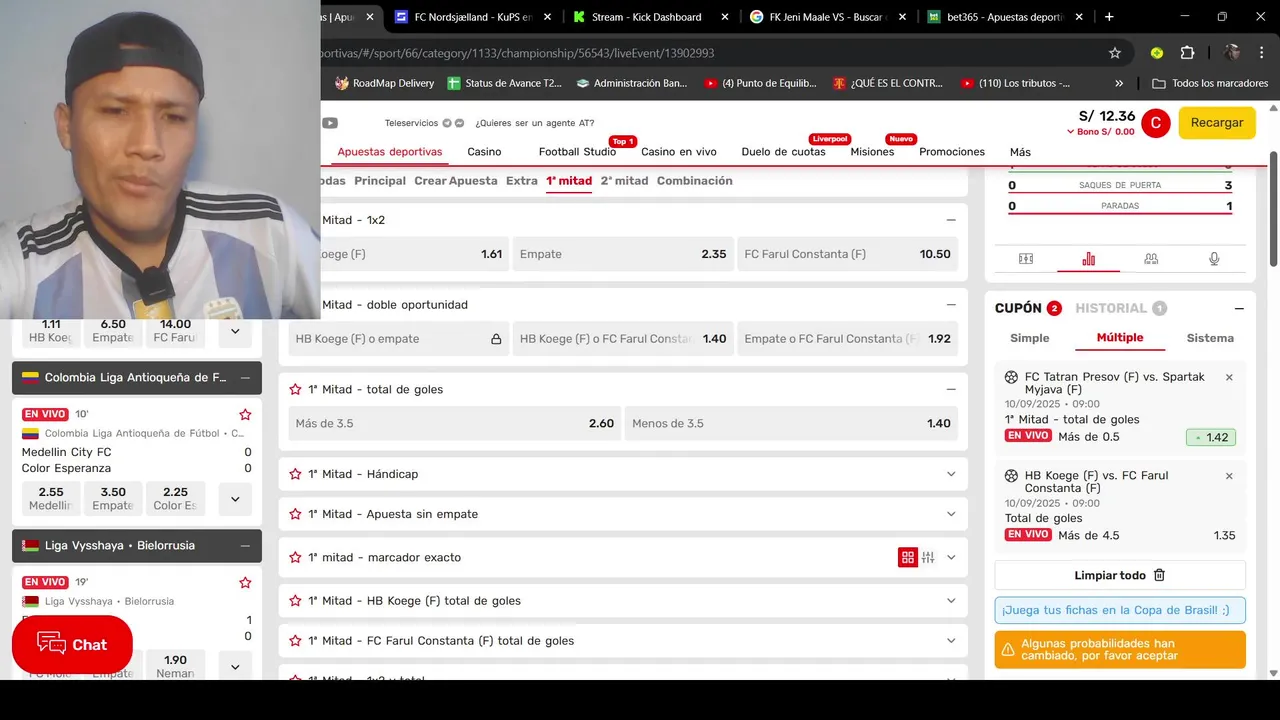The height and width of the screenshot is (720, 1280).
Task: Click the yellow extension icon in toolbar
Action: tap(1157, 53)
